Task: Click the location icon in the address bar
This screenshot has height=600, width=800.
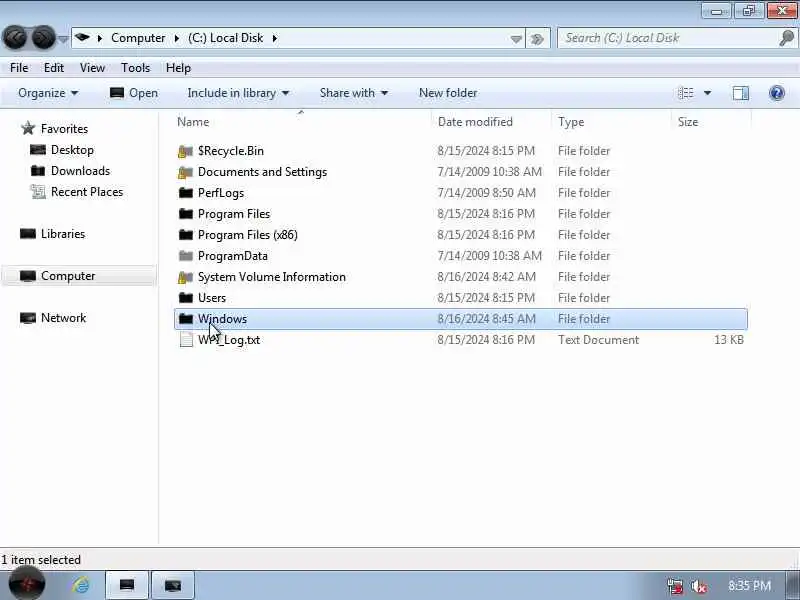Action: pos(82,38)
